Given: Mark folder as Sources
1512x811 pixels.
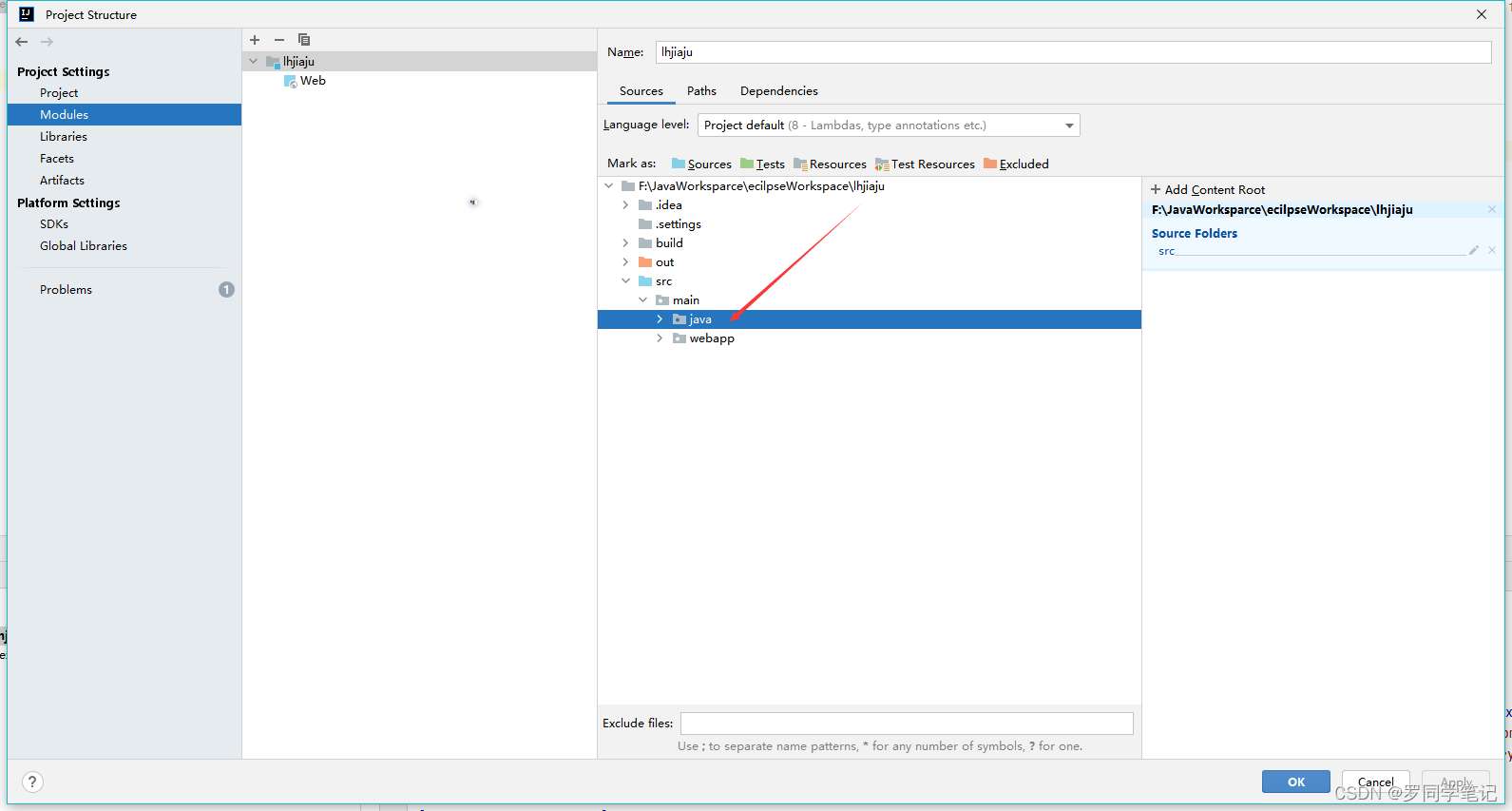Looking at the screenshot, I should pyautogui.click(x=701, y=164).
